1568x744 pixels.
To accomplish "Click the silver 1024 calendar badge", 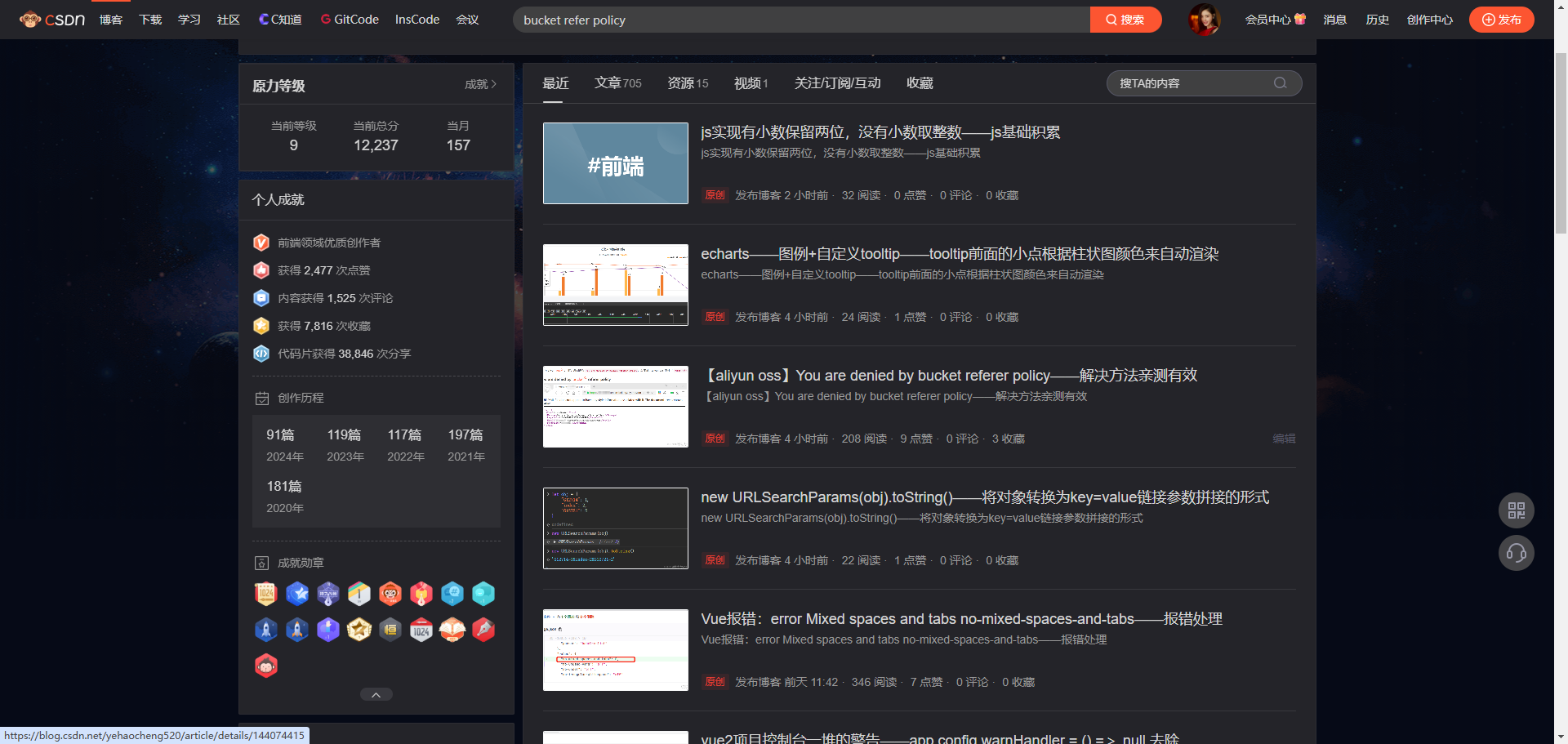I will pos(421,630).
